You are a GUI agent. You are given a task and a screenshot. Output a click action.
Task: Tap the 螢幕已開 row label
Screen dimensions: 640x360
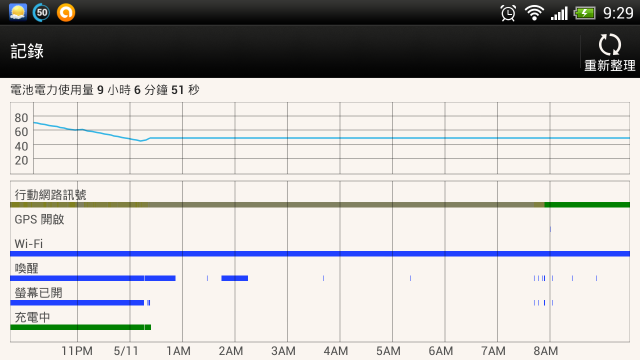click(38, 293)
